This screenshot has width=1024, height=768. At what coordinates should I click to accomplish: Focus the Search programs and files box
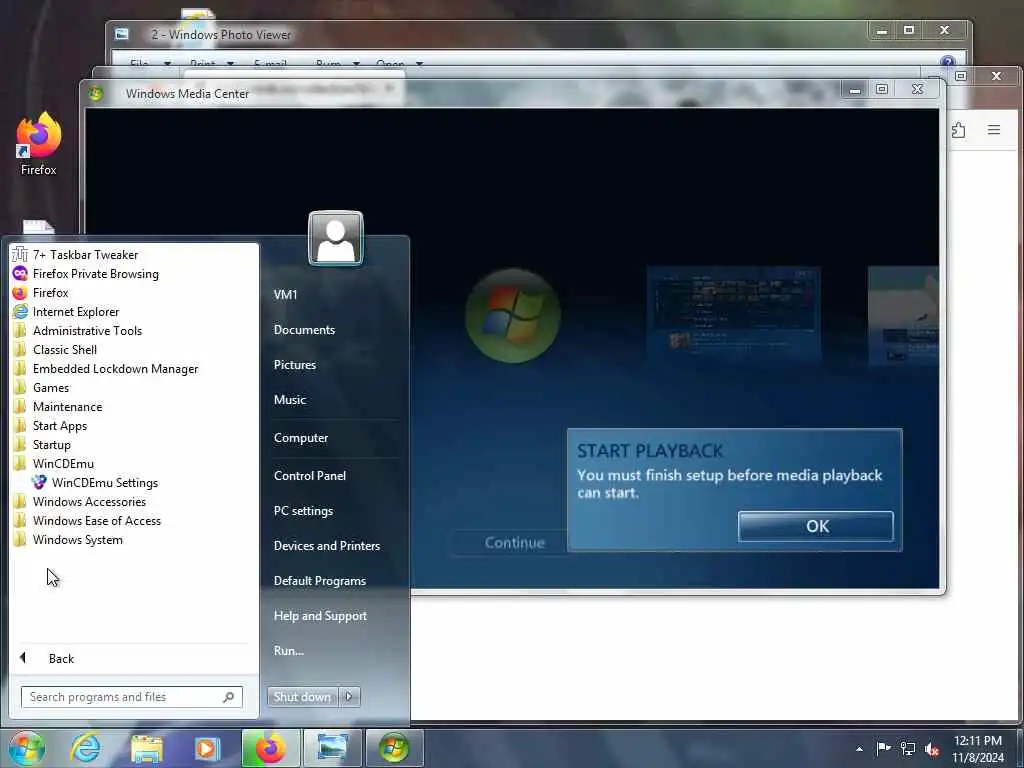point(132,697)
